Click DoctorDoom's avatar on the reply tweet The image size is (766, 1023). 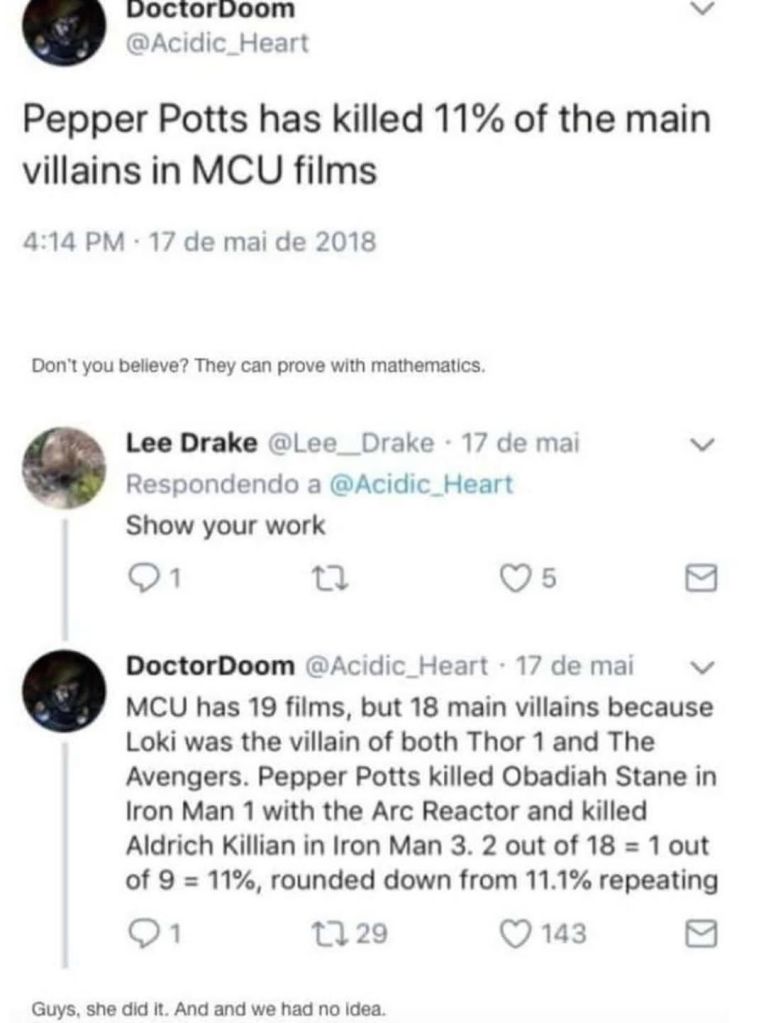click(x=64, y=690)
